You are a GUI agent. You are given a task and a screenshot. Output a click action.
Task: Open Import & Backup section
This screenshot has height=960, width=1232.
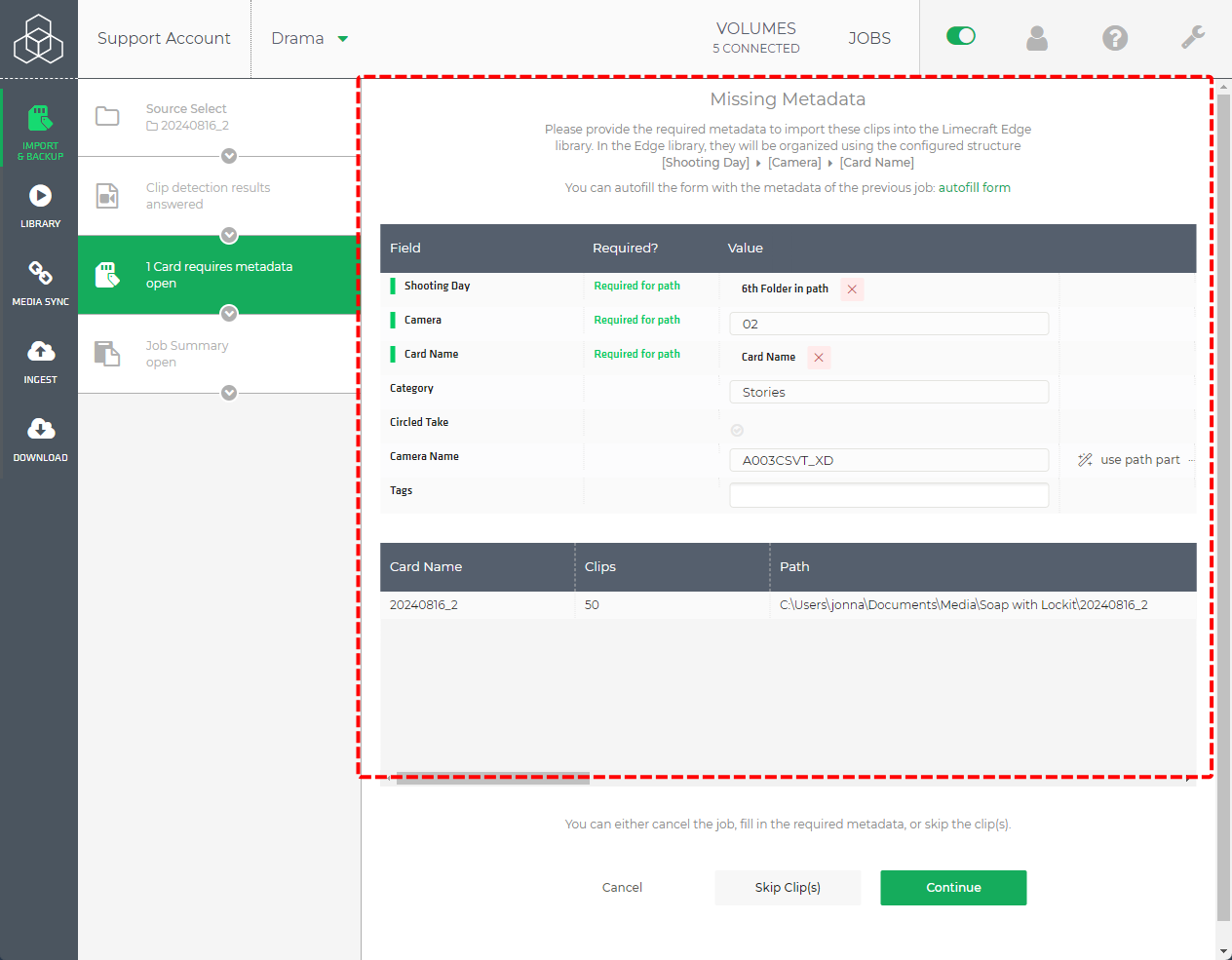40,133
